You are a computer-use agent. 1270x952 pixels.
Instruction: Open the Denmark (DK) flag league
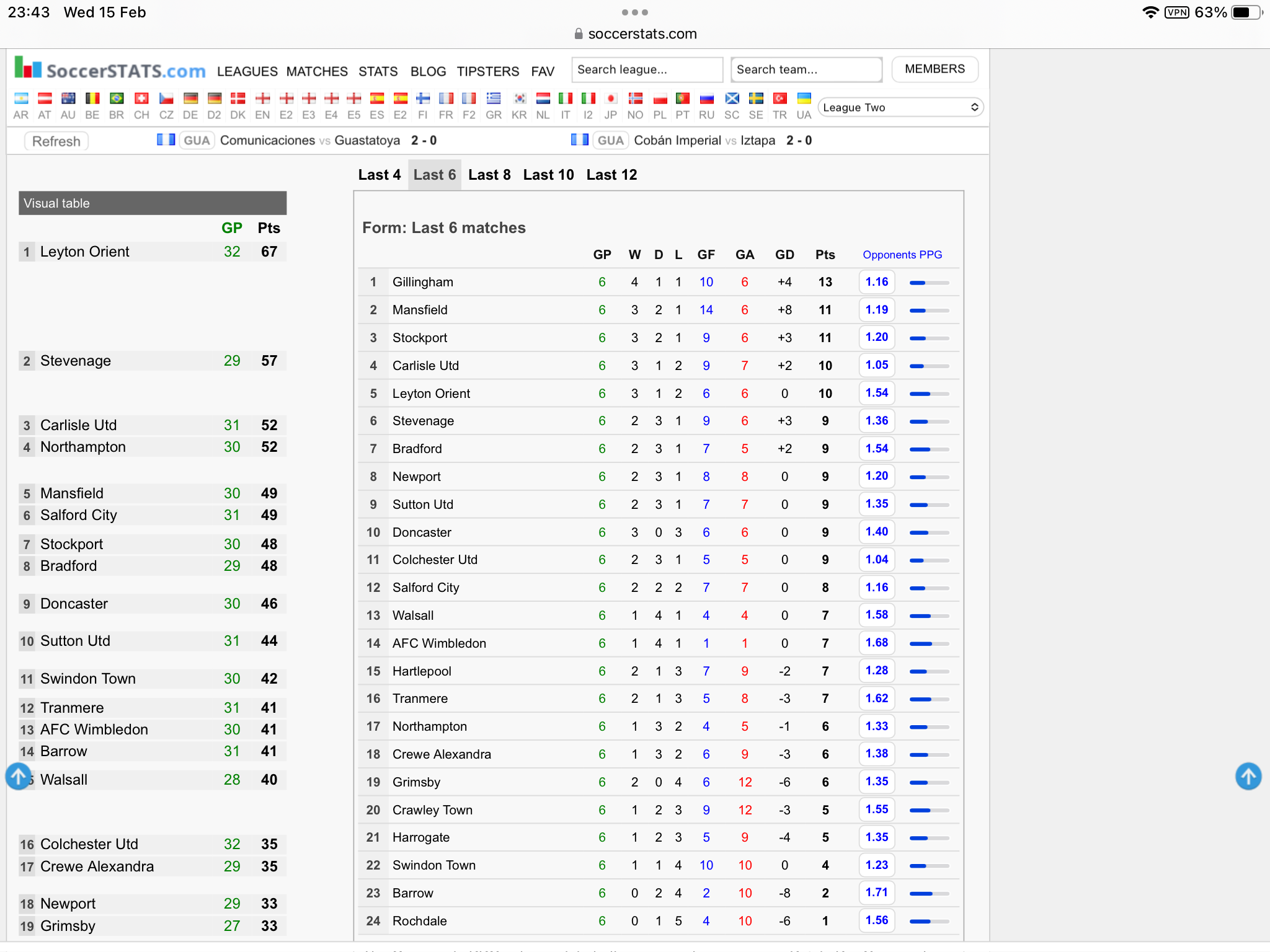click(x=238, y=98)
